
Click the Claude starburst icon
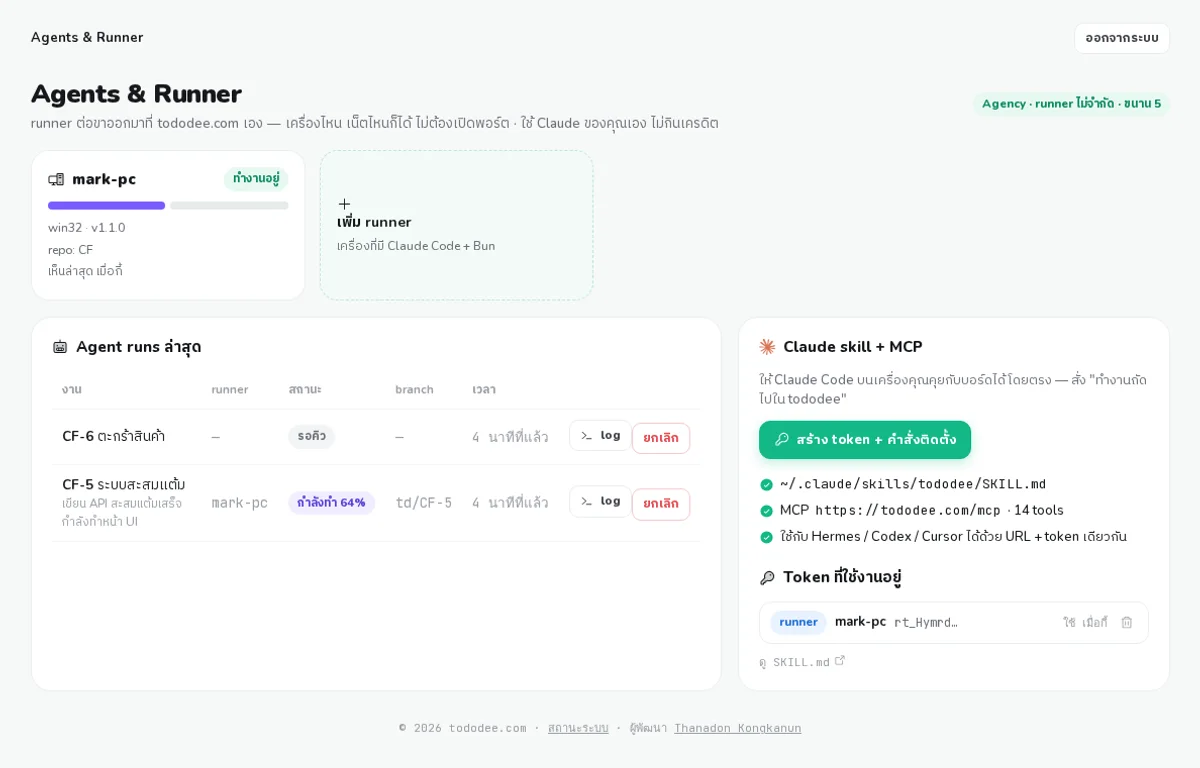coord(767,347)
